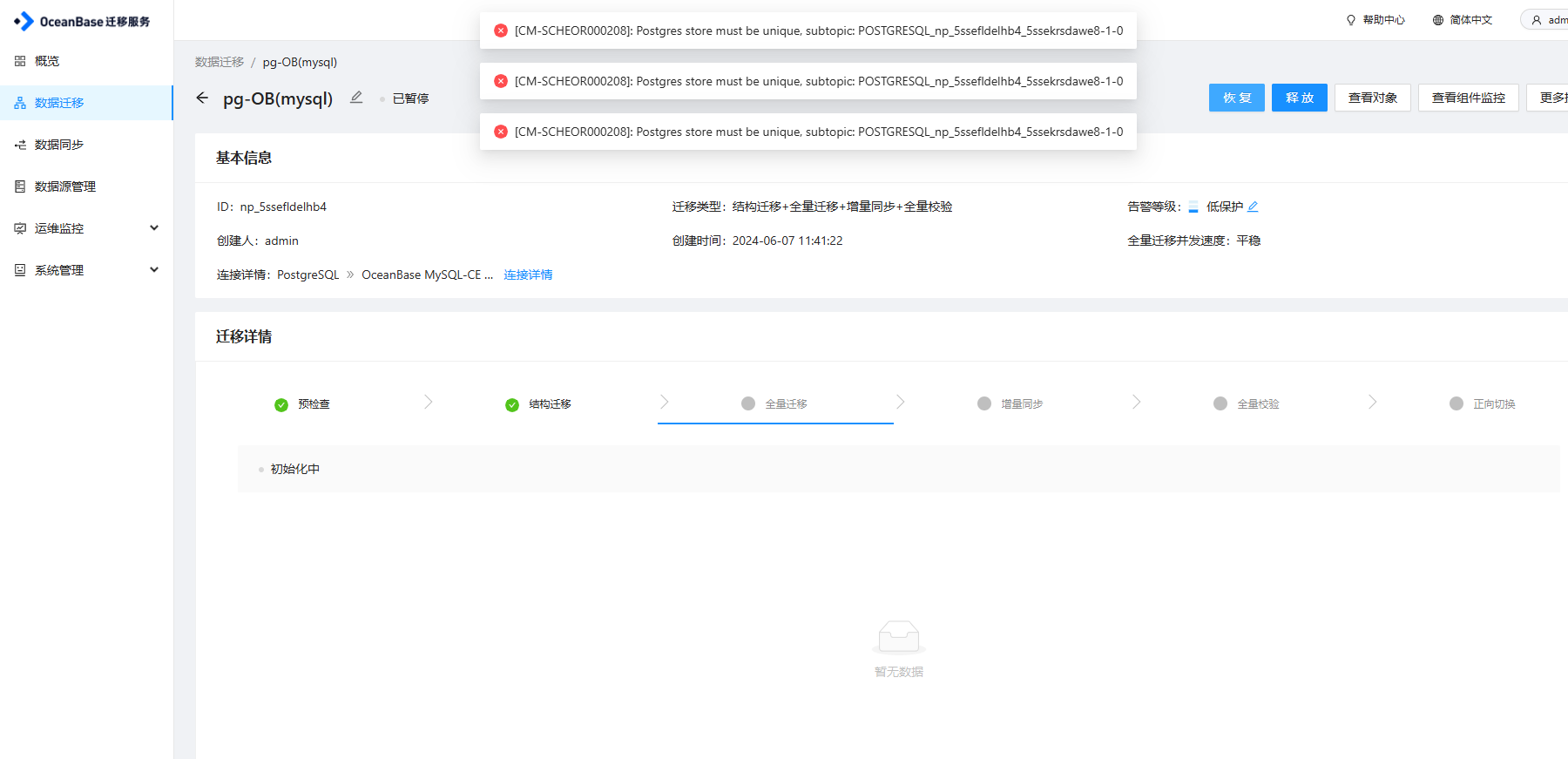Click the 查看对象 button
The height and width of the screenshot is (759, 1568).
pyautogui.click(x=1373, y=98)
